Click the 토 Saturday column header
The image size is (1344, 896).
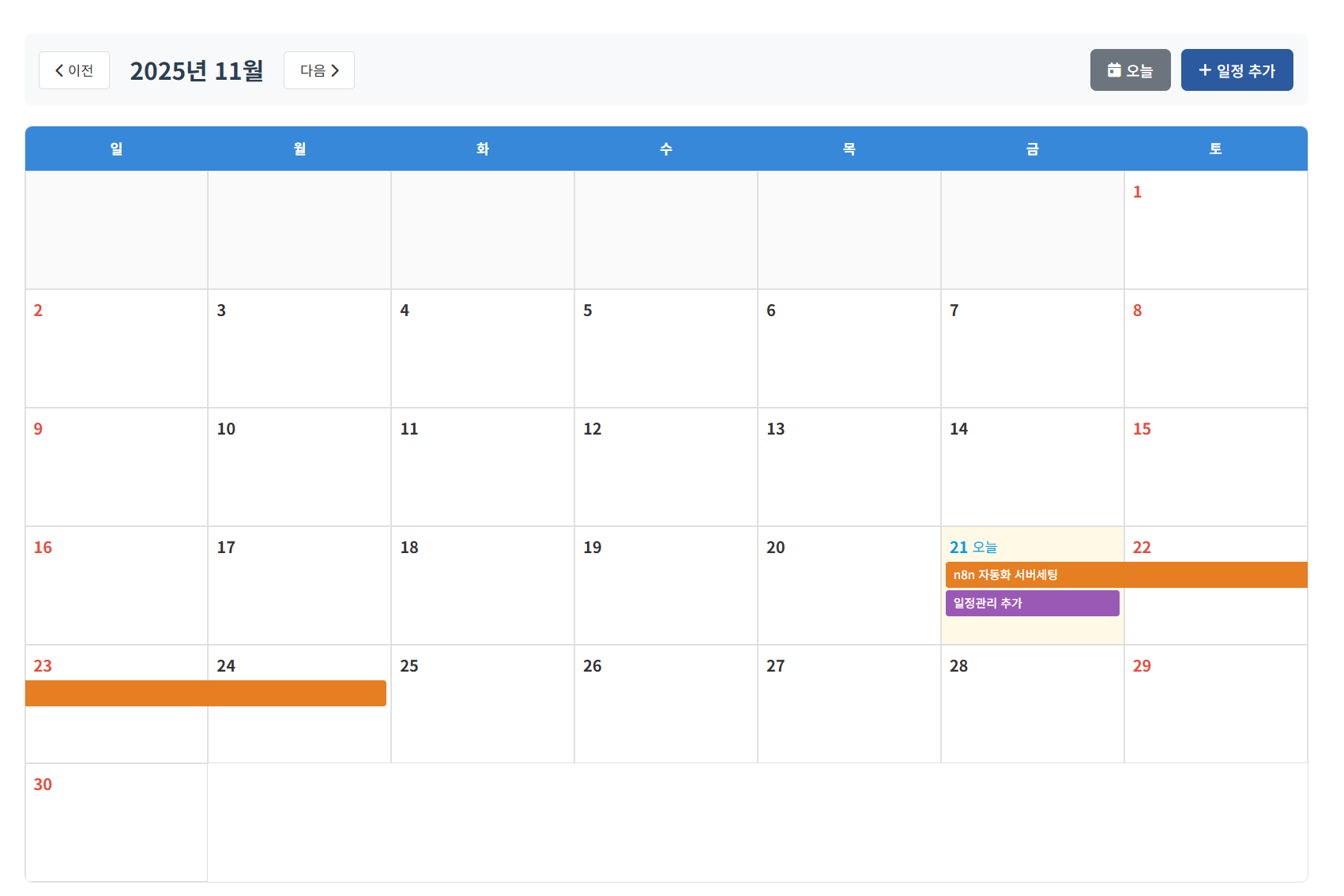[x=1215, y=149]
